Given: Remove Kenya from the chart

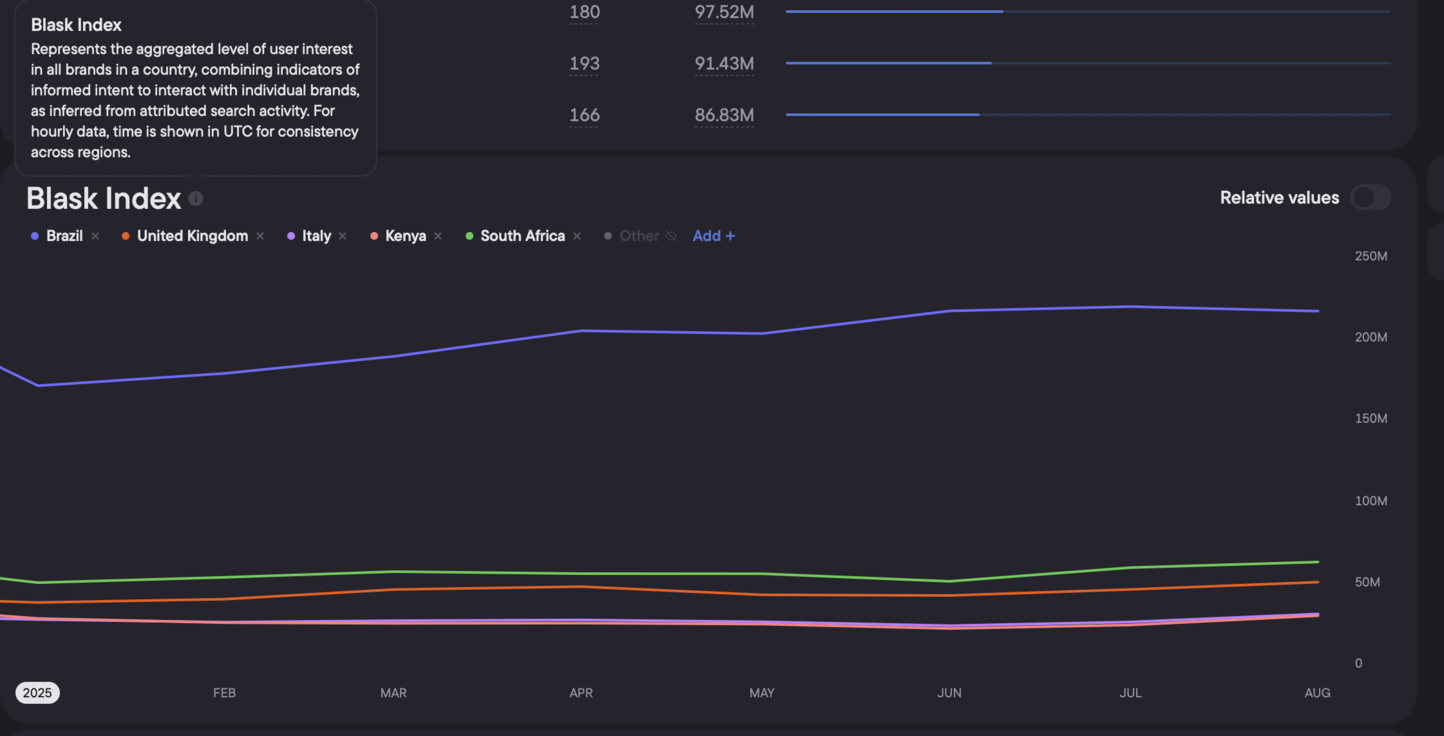Looking at the screenshot, I should [x=438, y=236].
